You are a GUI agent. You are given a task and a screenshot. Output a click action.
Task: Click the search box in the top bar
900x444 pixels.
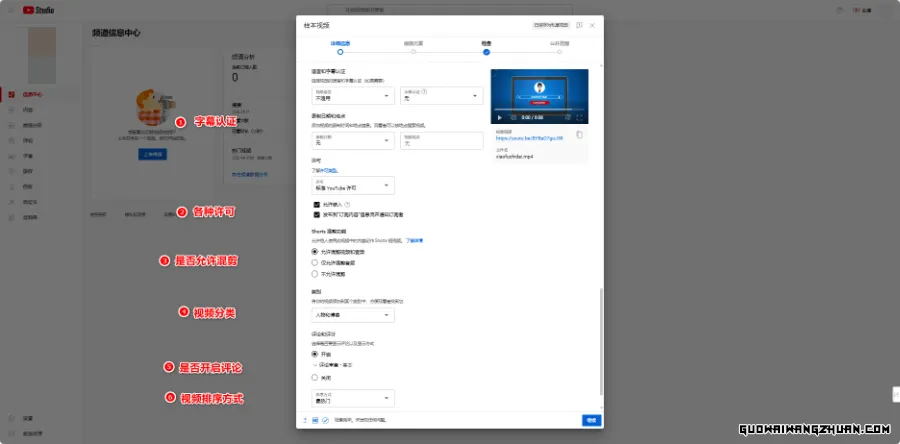pyautogui.click(x=449, y=10)
